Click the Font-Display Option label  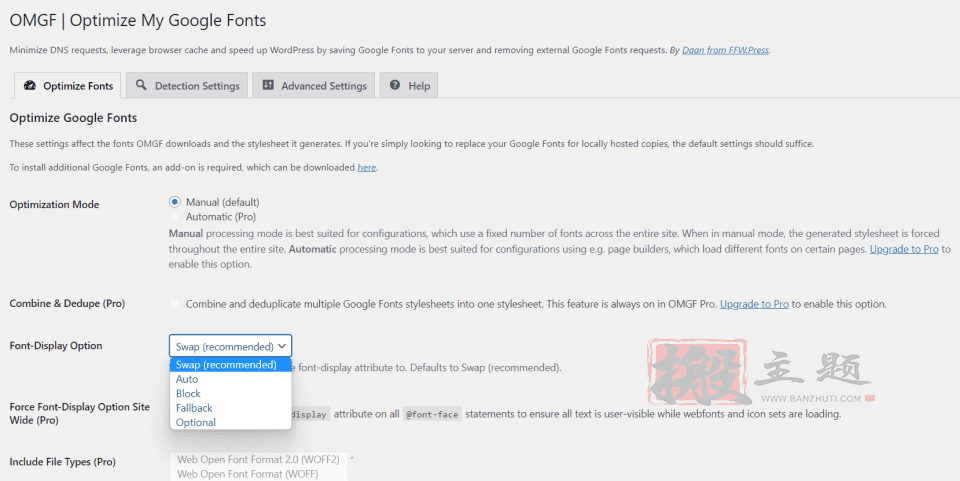tap(56, 345)
